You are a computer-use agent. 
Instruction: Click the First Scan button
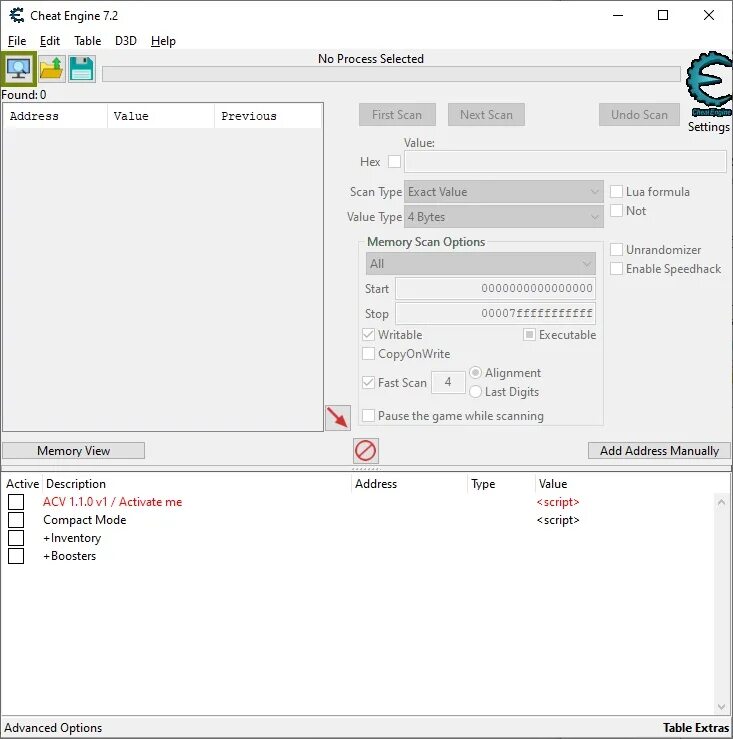(x=397, y=115)
